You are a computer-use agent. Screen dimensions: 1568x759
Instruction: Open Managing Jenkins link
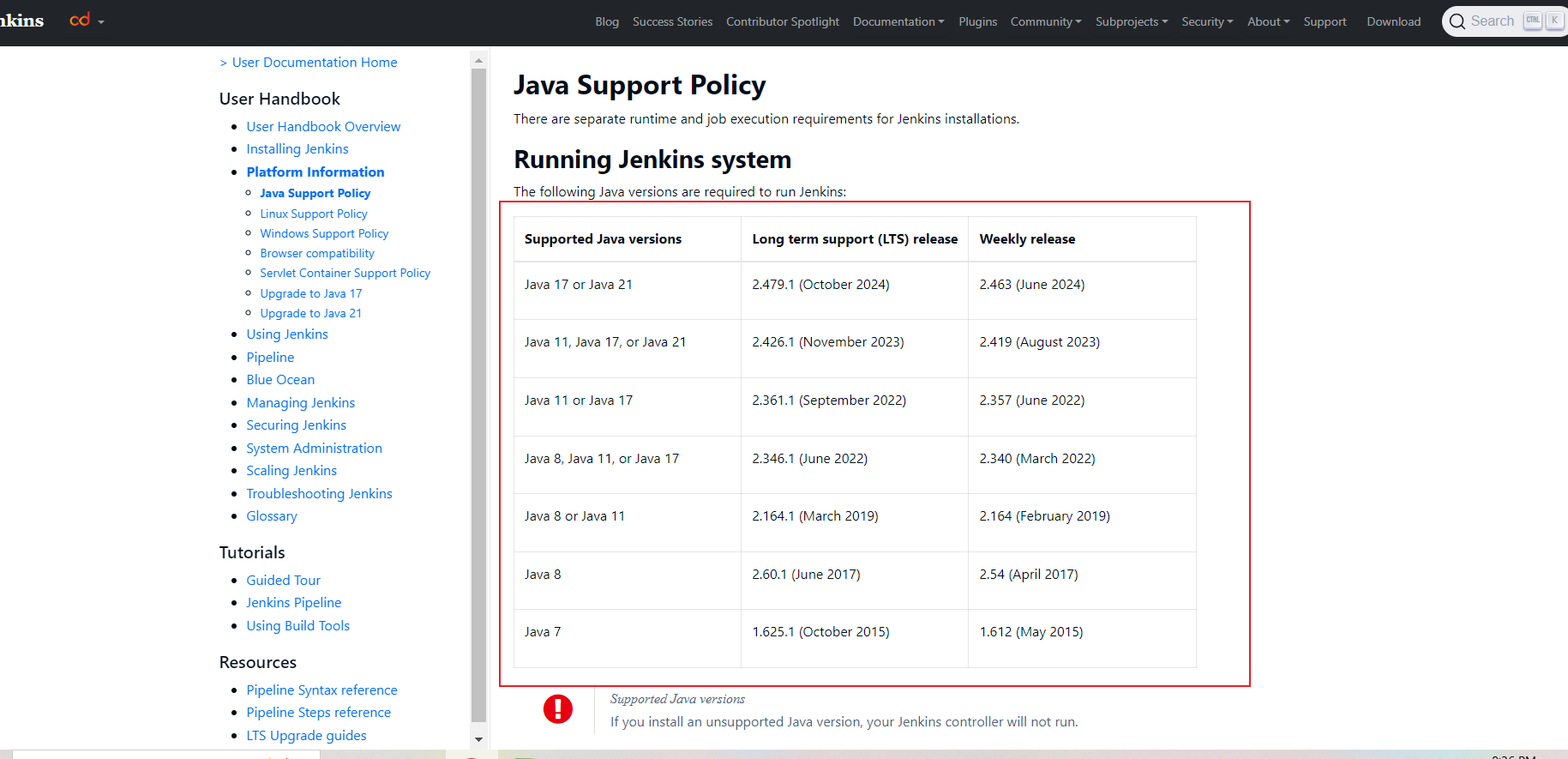click(x=301, y=402)
